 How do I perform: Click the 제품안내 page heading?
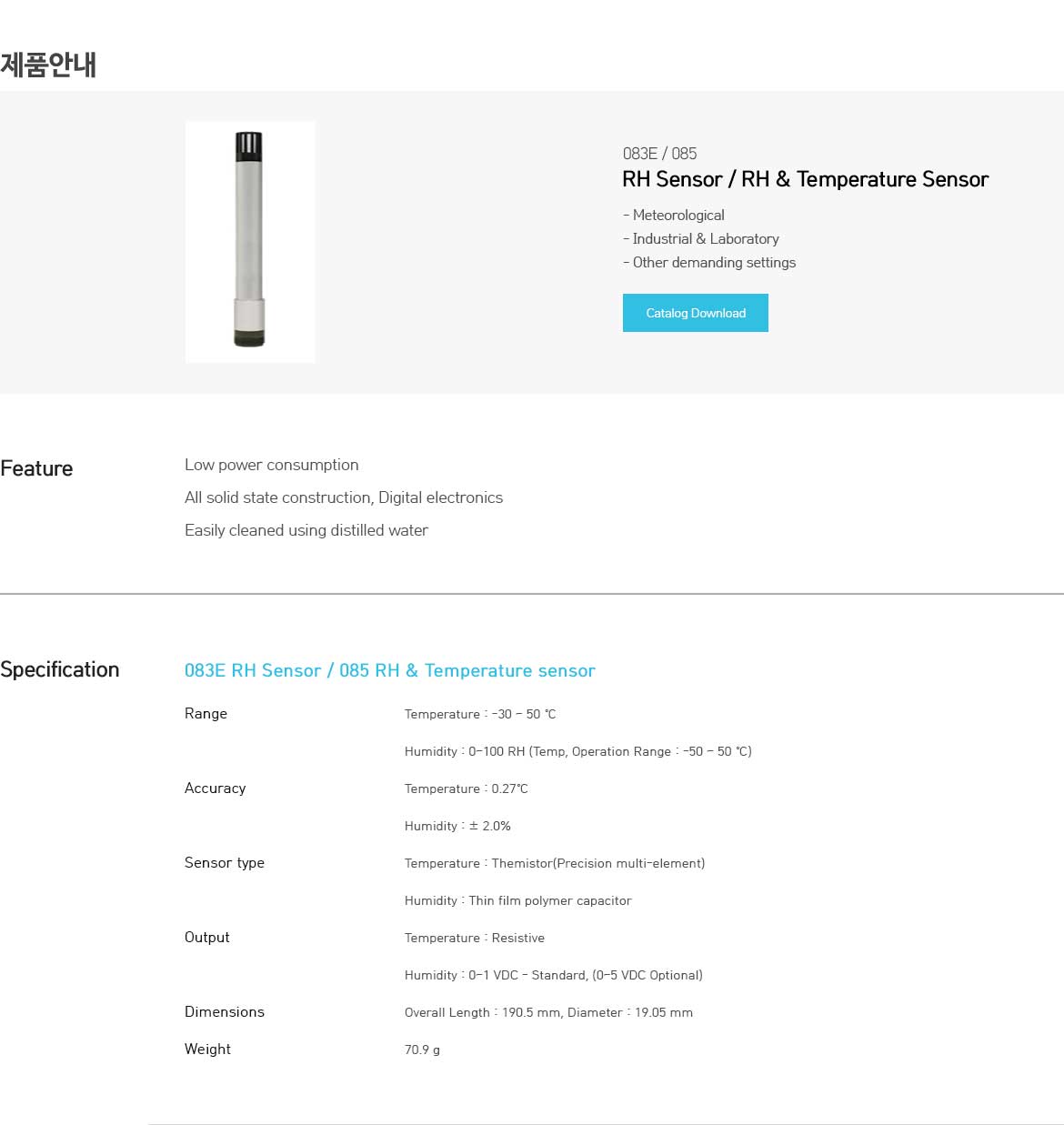48,65
